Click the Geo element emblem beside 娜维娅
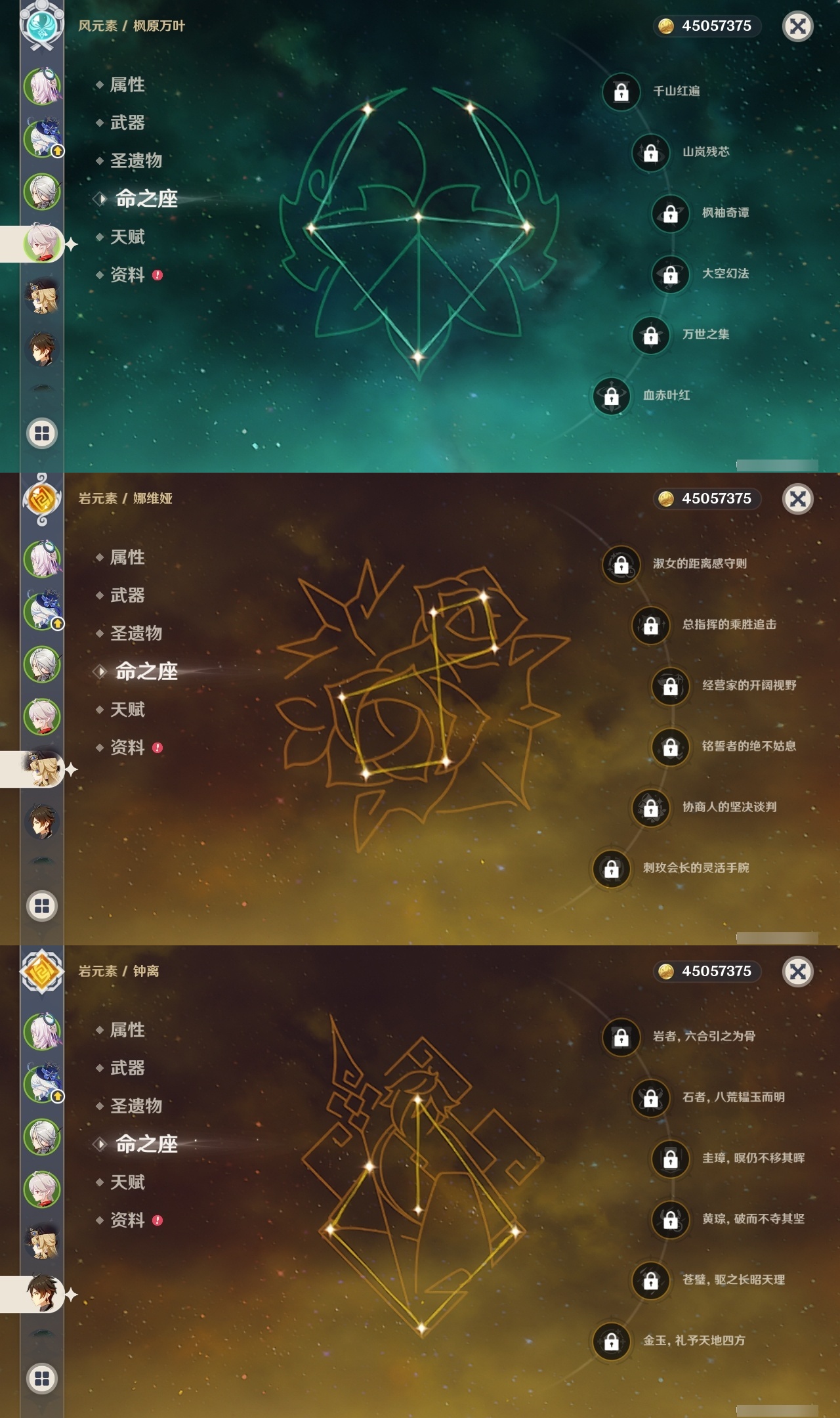The image size is (840, 1418). tap(42, 499)
